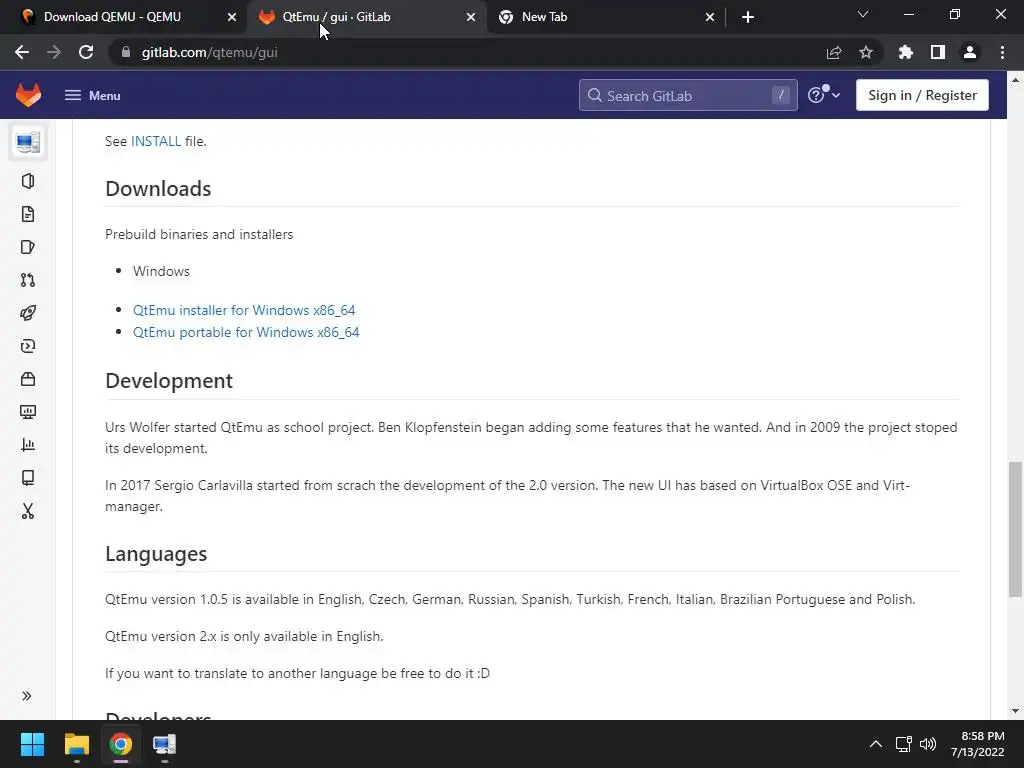Share this page icon
This screenshot has height=768, width=1024.
tap(834, 52)
